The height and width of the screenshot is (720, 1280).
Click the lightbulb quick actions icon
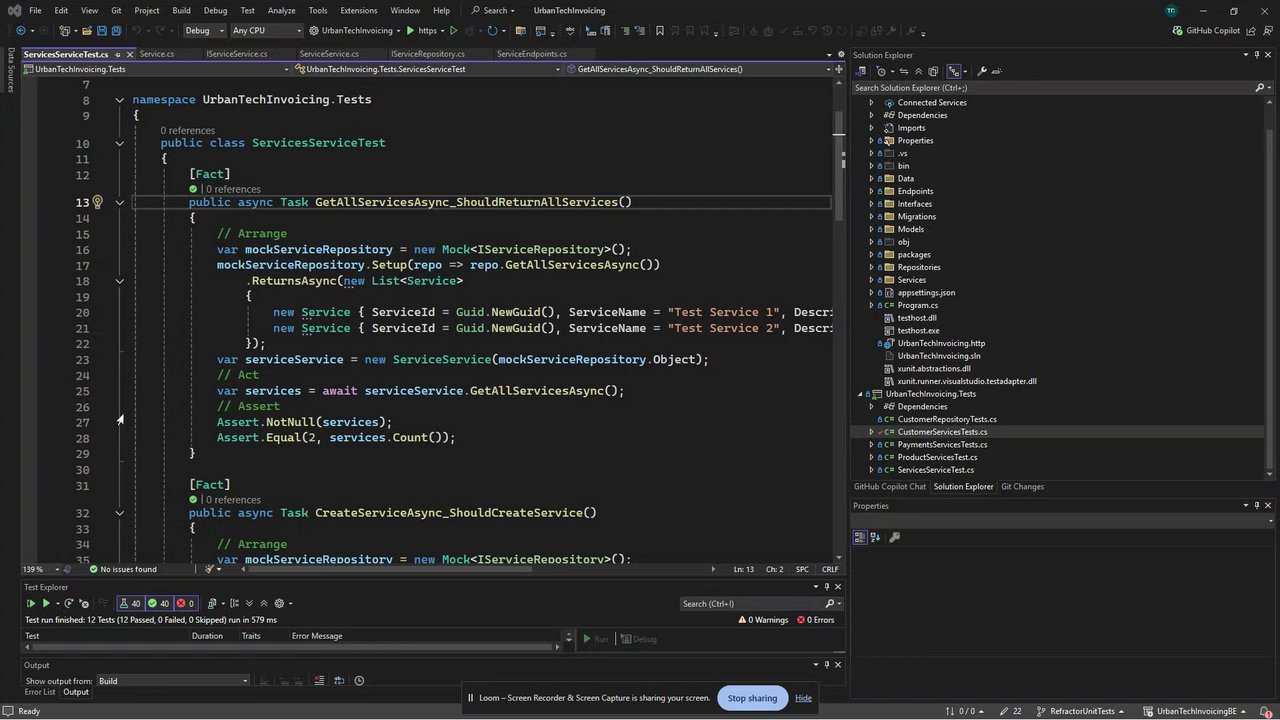click(97, 202)
